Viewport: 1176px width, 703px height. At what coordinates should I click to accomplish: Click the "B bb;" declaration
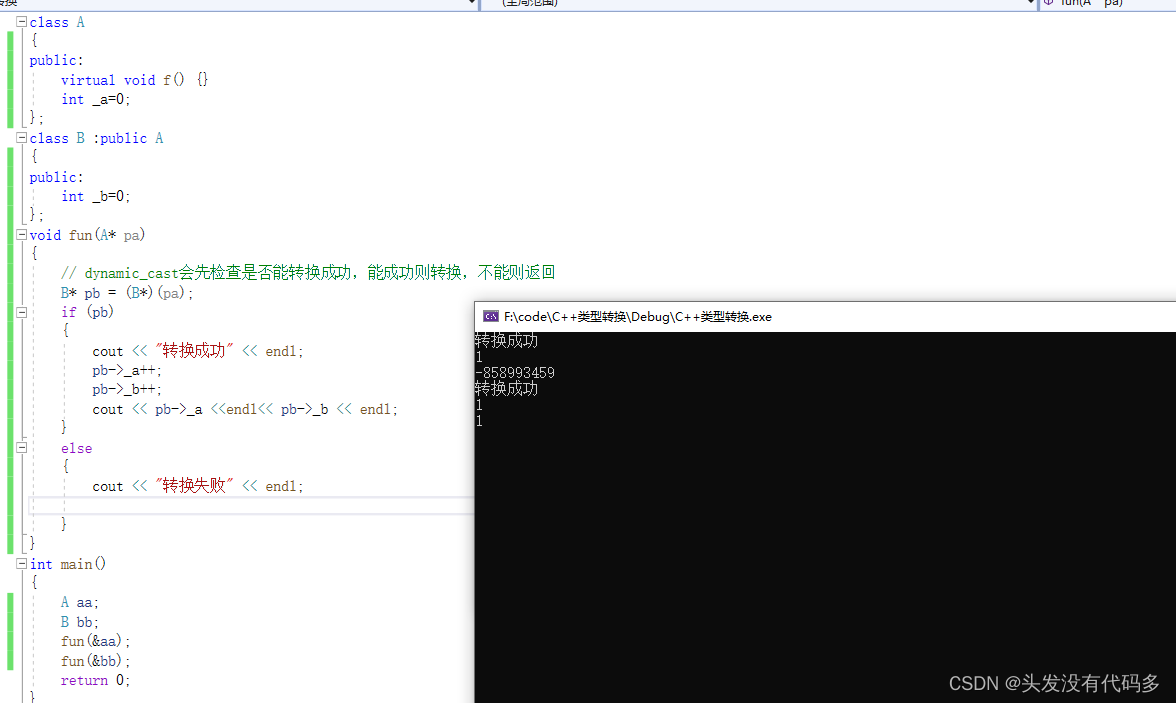coord(80,622)
